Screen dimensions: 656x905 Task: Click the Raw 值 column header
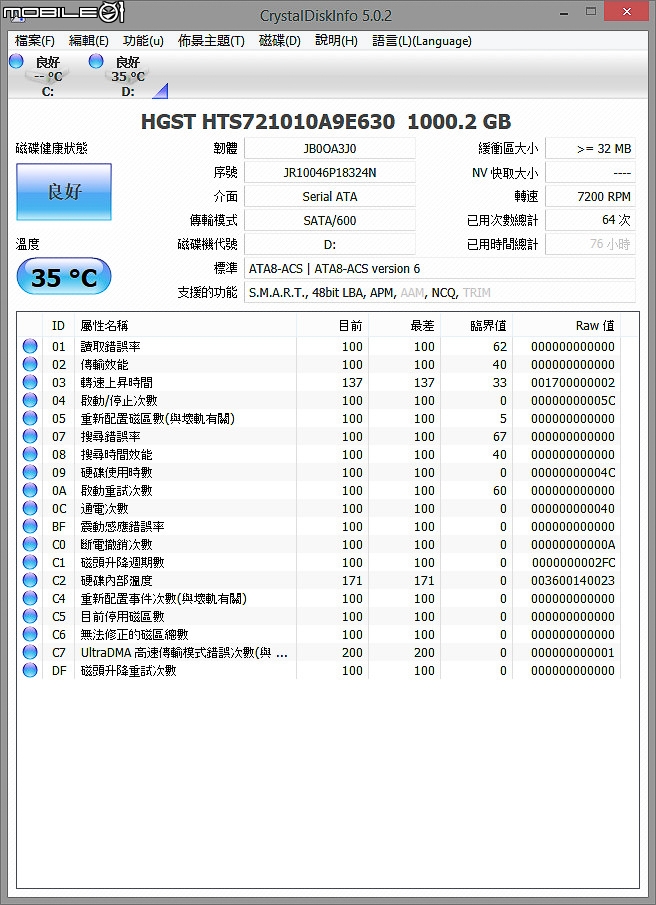[567, 326]
